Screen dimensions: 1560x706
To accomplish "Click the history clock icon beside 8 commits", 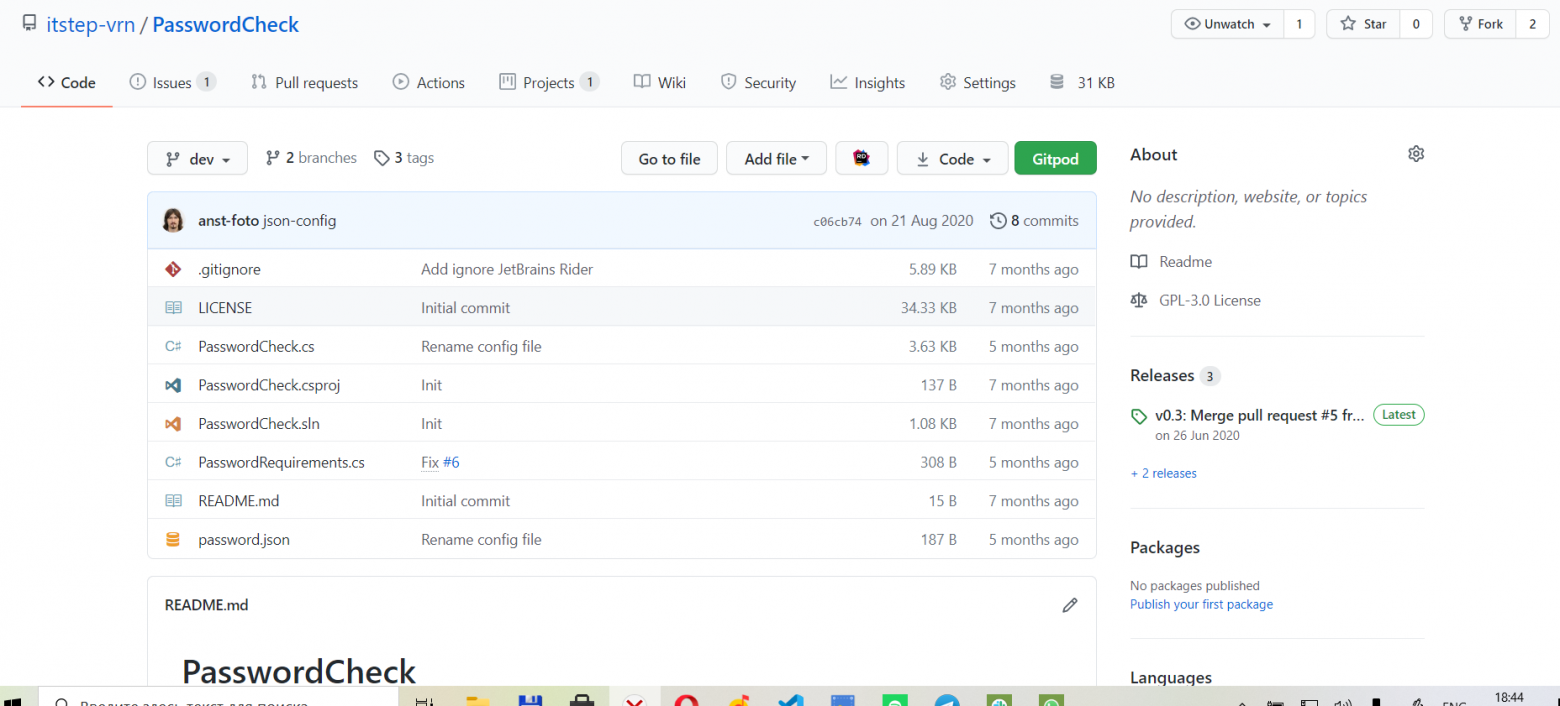I will coord(998,221).
